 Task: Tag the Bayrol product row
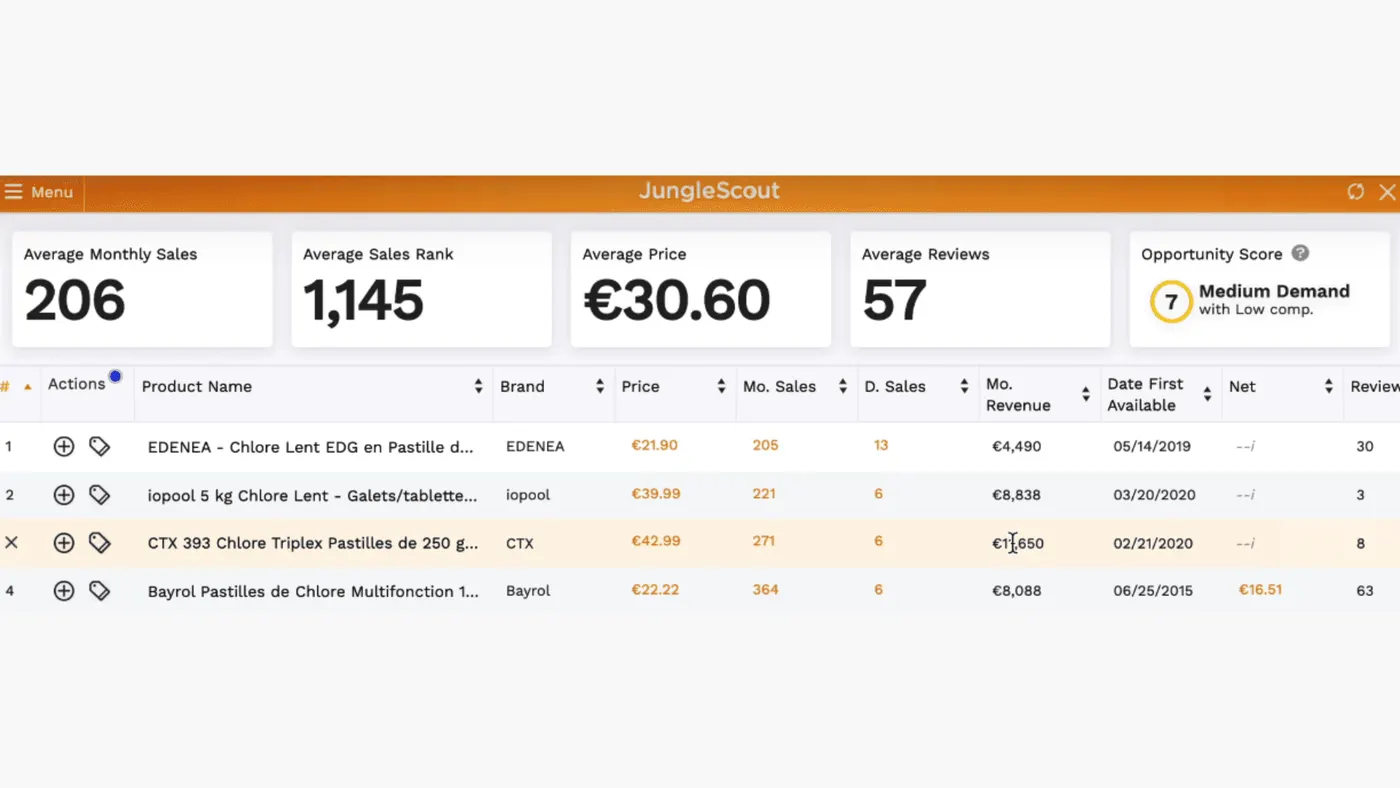pyautogui.click(x=99, y=591)
